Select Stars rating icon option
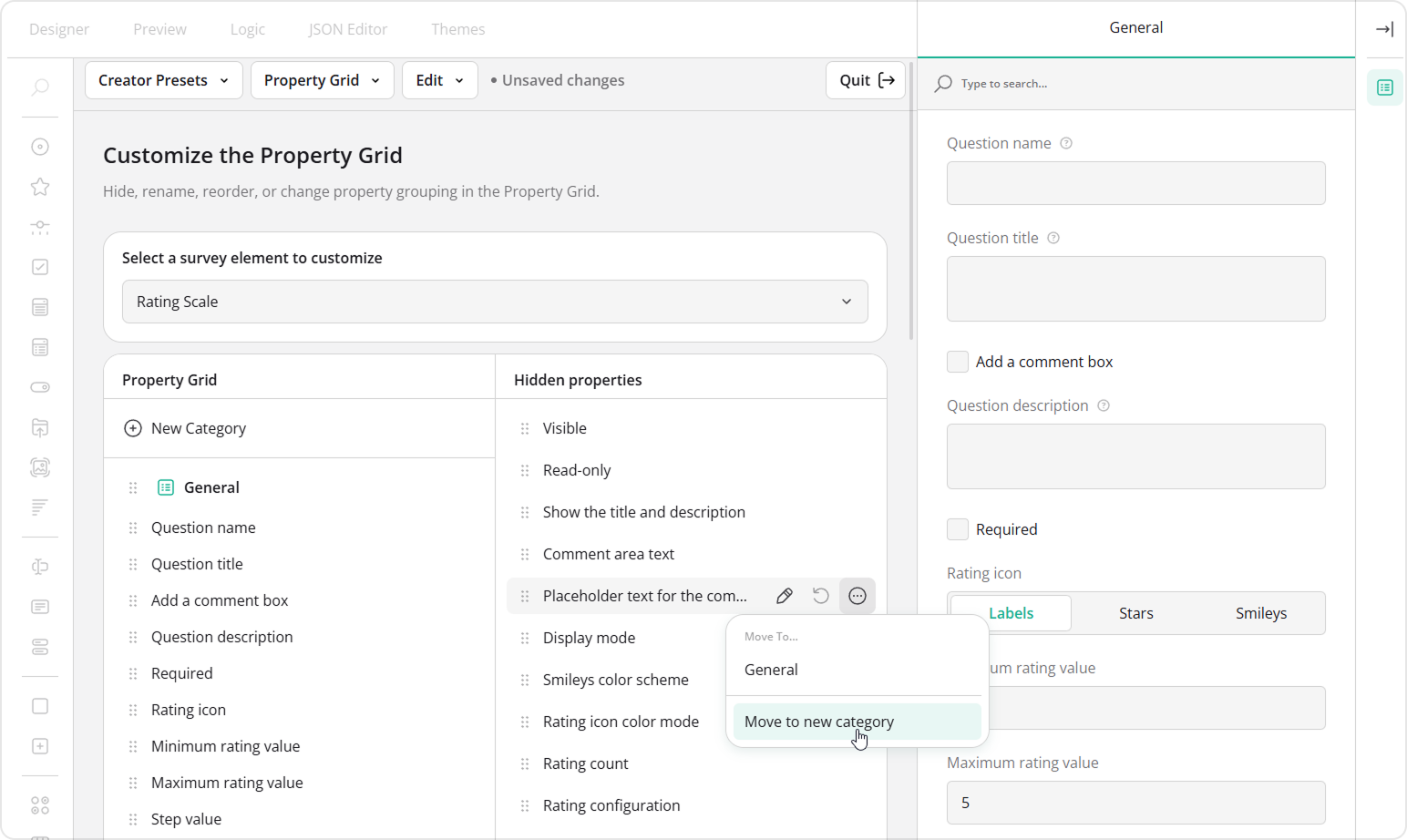This screenshot has width=1407, height=840. pyautogui.click(x=1136, y=613)
